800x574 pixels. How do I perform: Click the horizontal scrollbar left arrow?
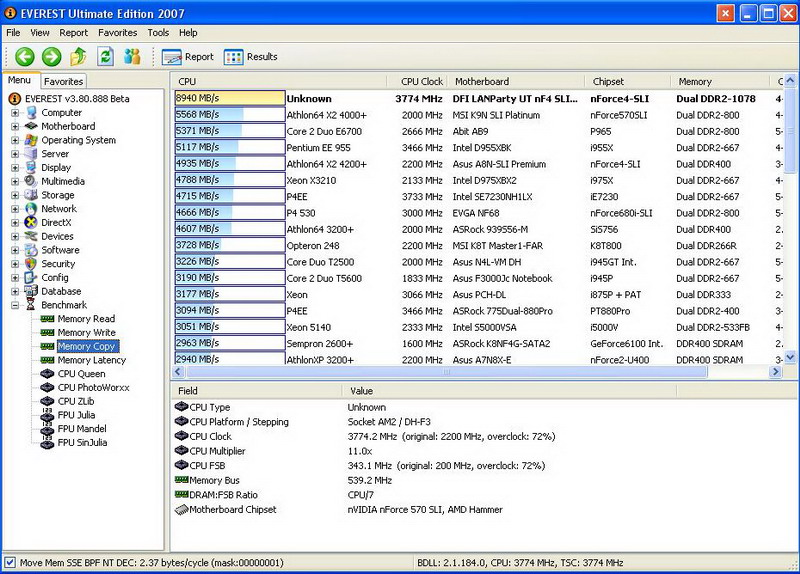[x=179, y=372]
